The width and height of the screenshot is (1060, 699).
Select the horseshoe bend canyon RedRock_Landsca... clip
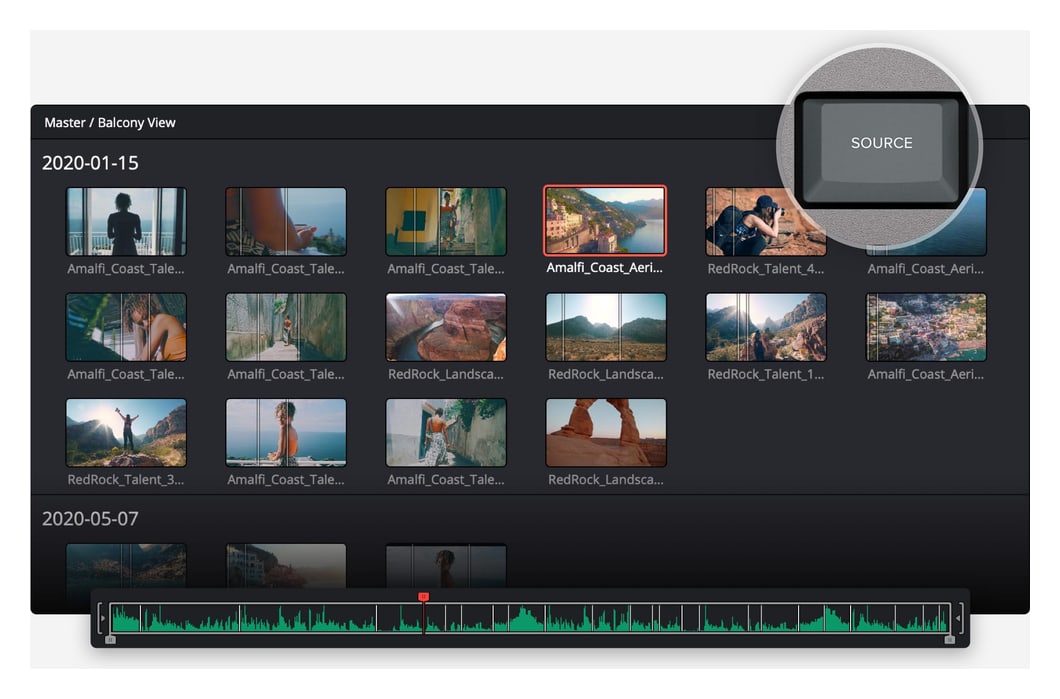pyautogui.click(x=445, y=327)
